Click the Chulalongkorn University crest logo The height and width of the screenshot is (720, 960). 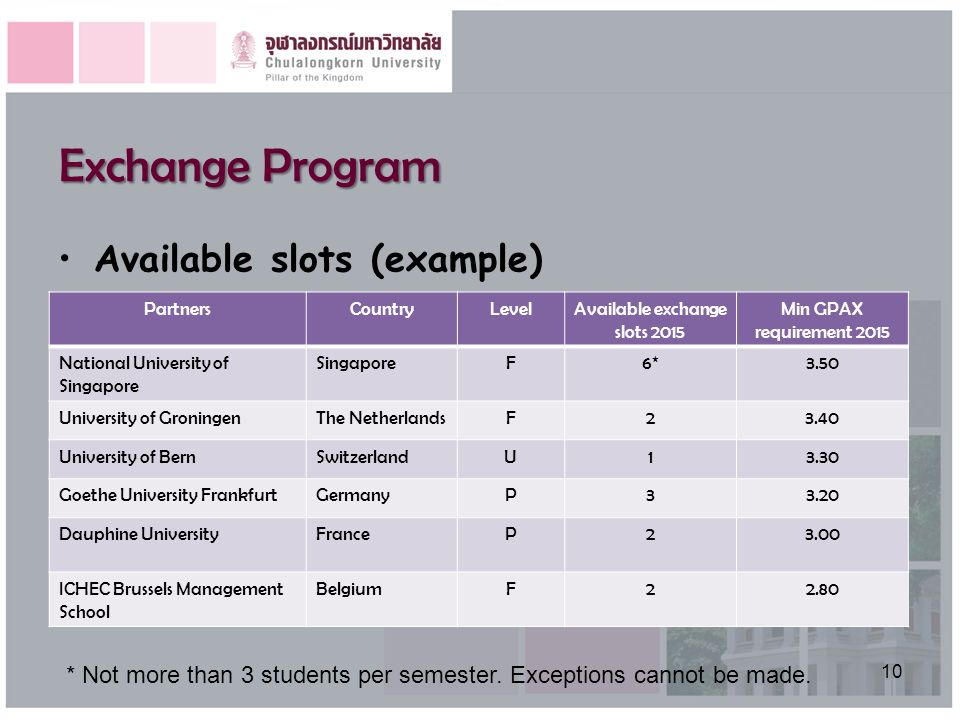tap(244, 50)
